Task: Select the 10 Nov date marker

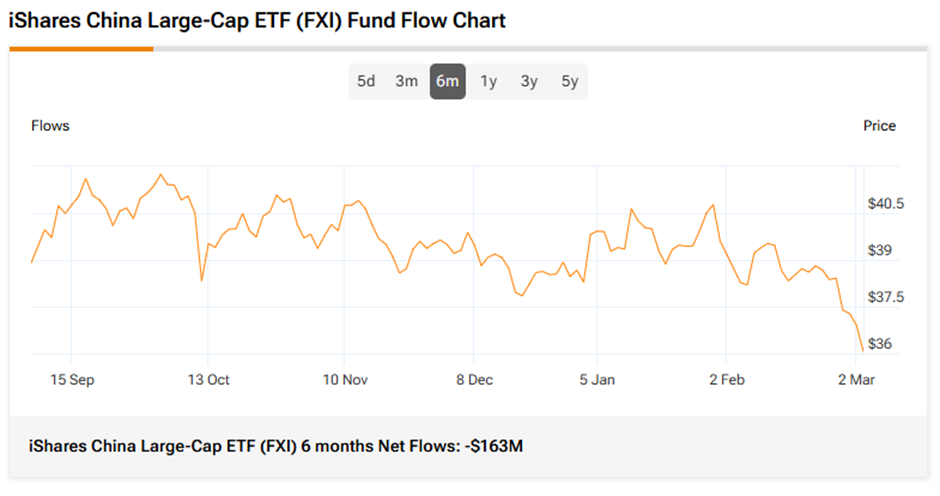Action: 344,380
